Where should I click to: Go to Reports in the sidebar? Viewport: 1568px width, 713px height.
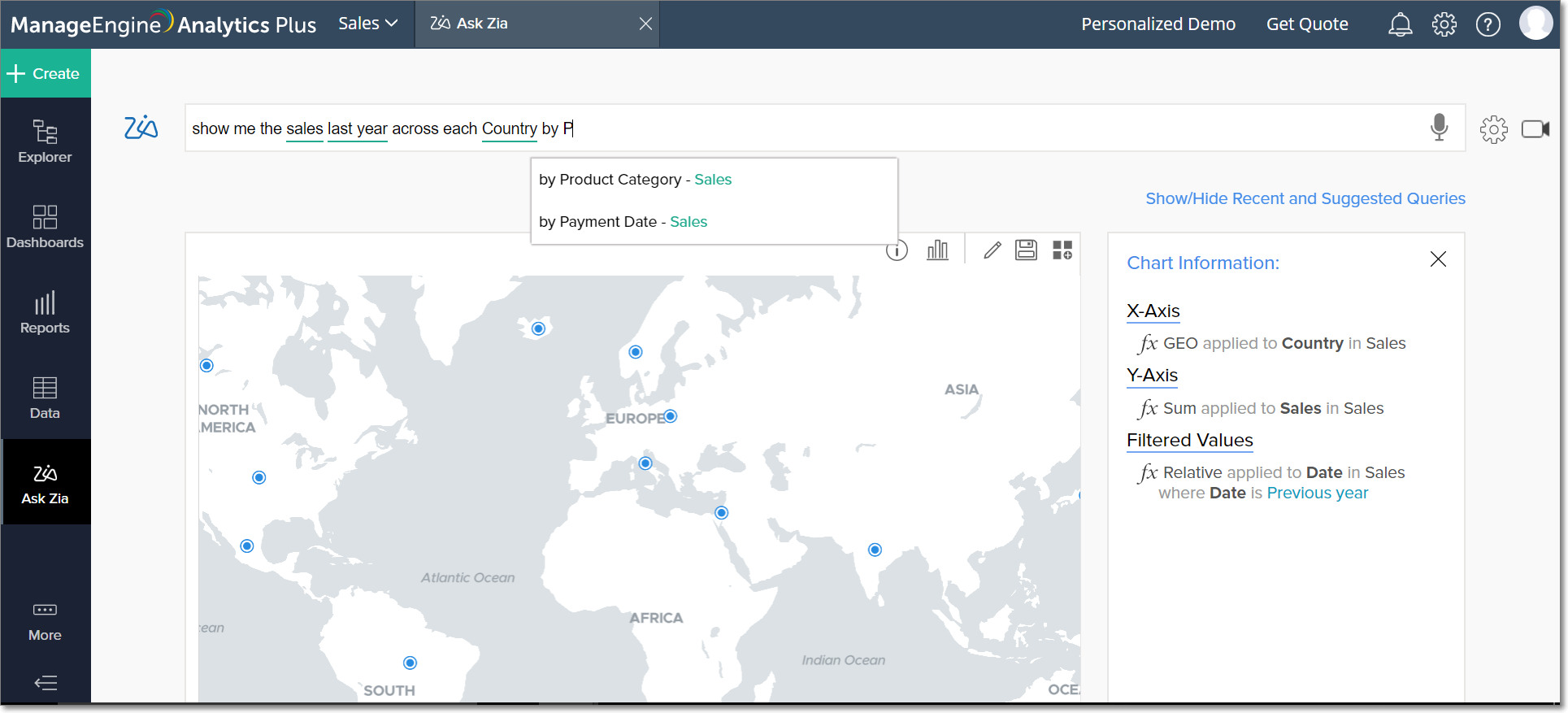pyautogui.click(x=45, y=312)
